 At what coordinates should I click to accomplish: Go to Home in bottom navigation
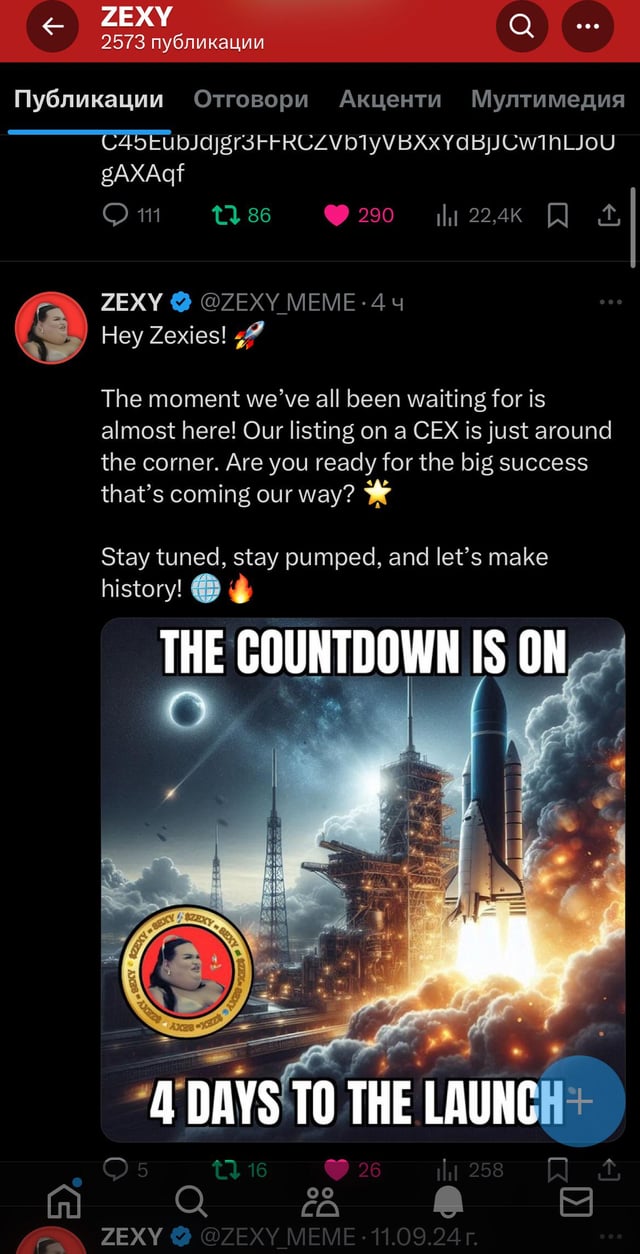65,1199
